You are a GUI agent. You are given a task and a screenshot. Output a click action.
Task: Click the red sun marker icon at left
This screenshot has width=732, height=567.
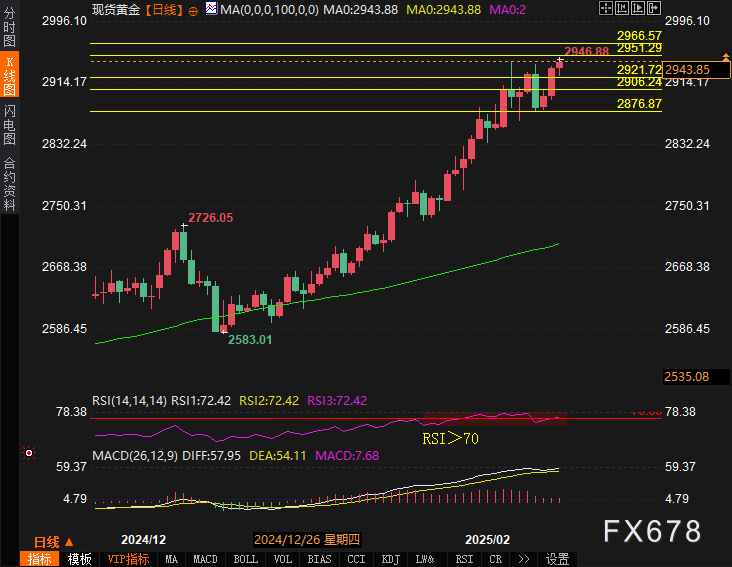pyautogui.click(x=29, y=453)
